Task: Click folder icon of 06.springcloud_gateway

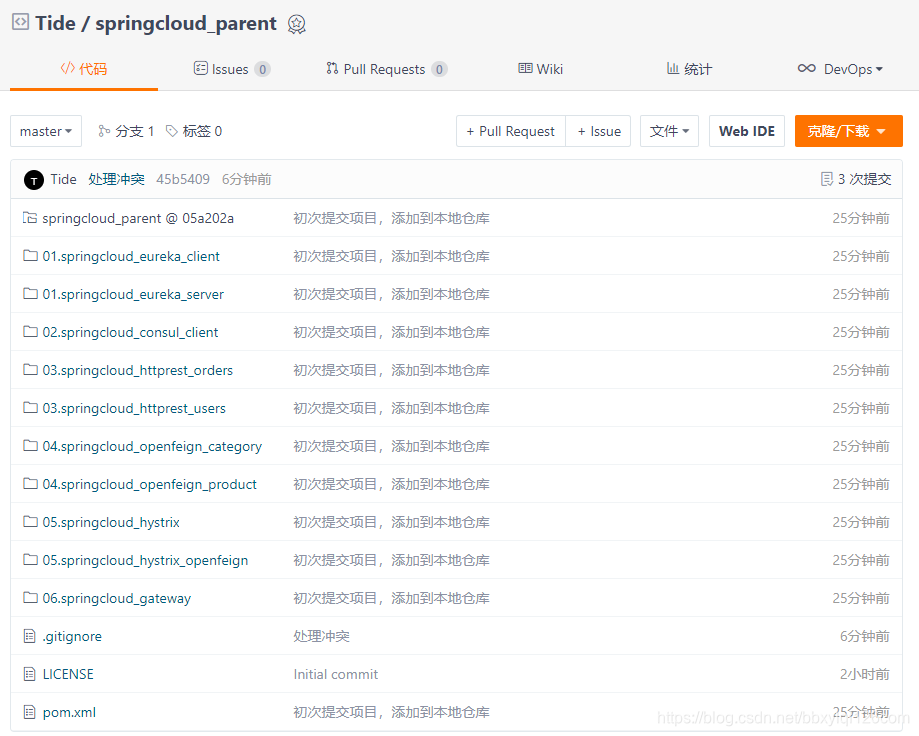Action: click(30, 598)
